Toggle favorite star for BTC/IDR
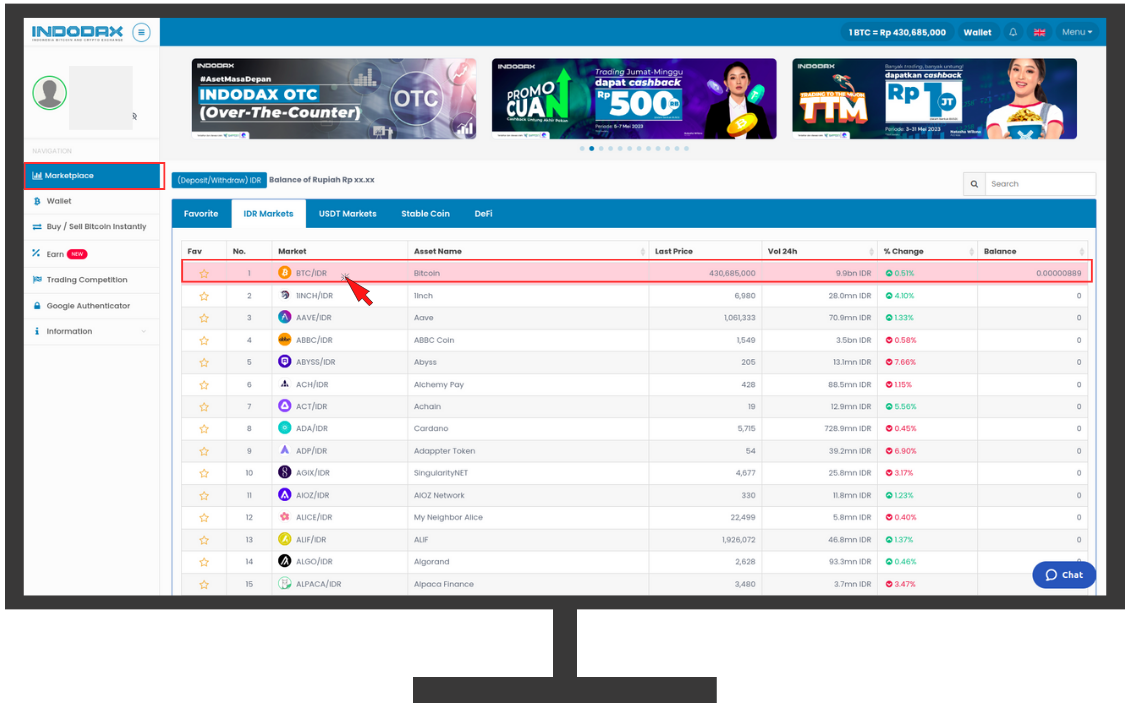1130x707 pixels. [x=204, y=274]
